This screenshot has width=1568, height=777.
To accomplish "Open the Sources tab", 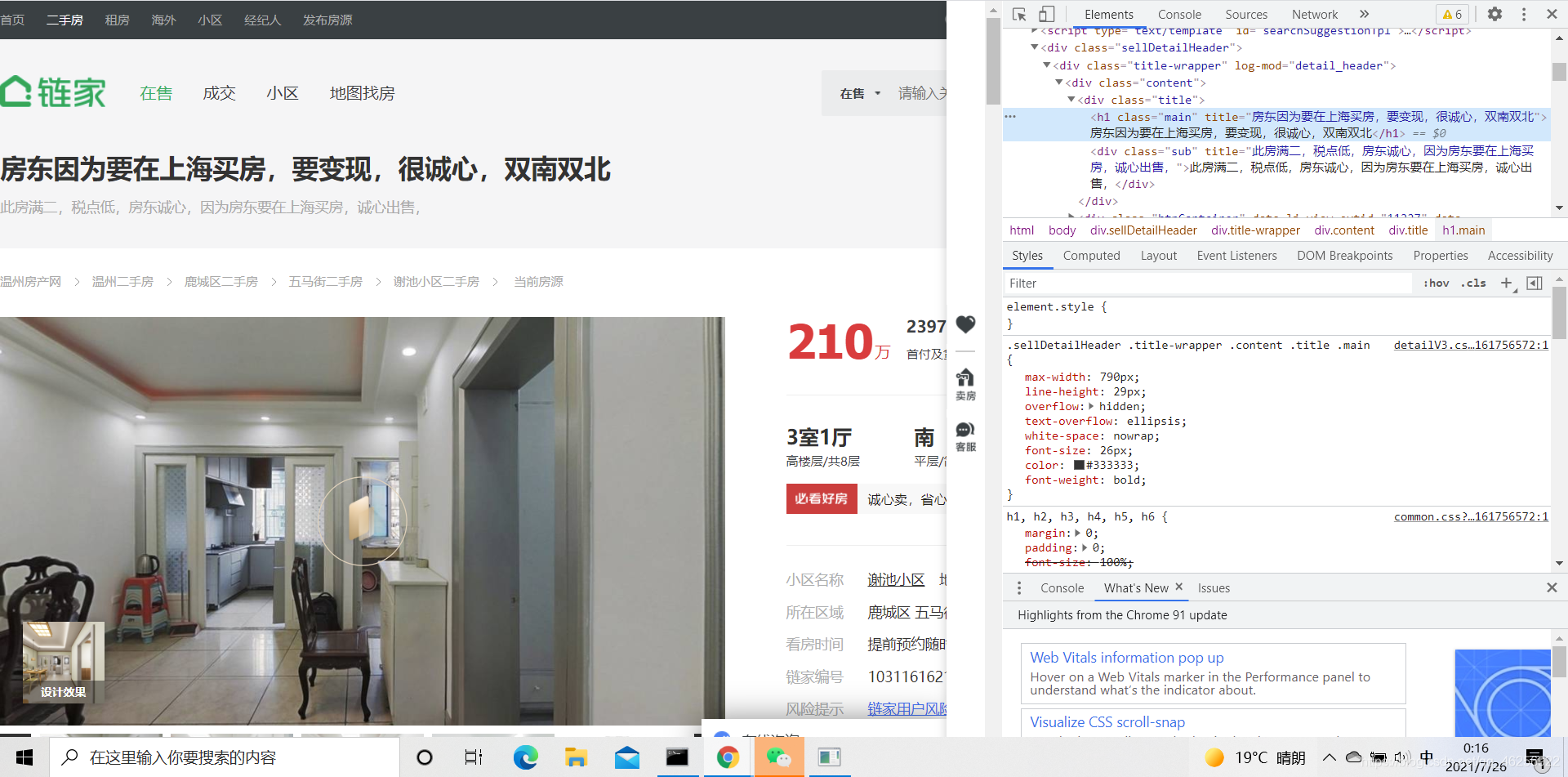I will pos(1246,14).
